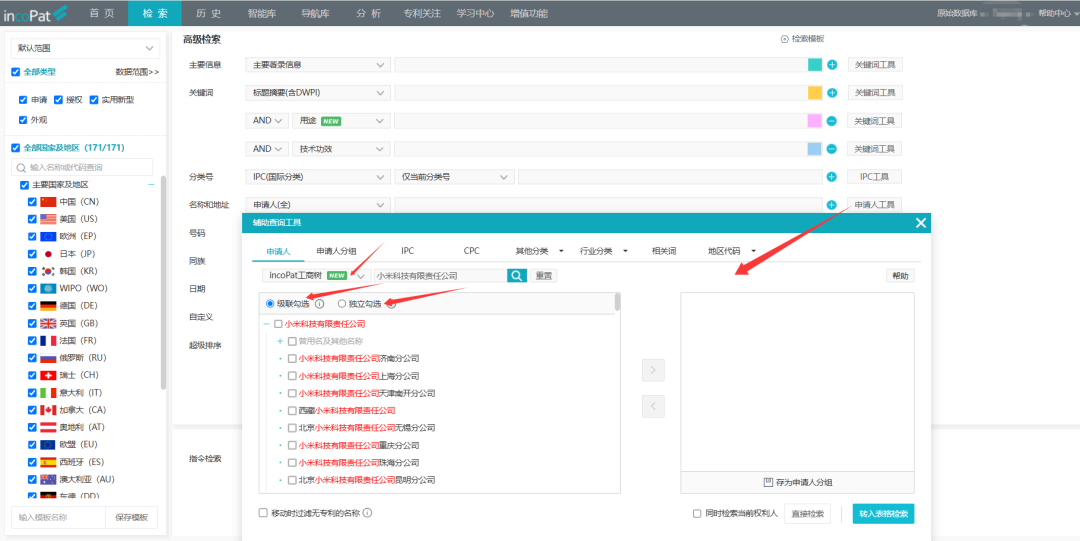Click the 直接检索 button
1080x541 pixels.
[x=807, y=513]
